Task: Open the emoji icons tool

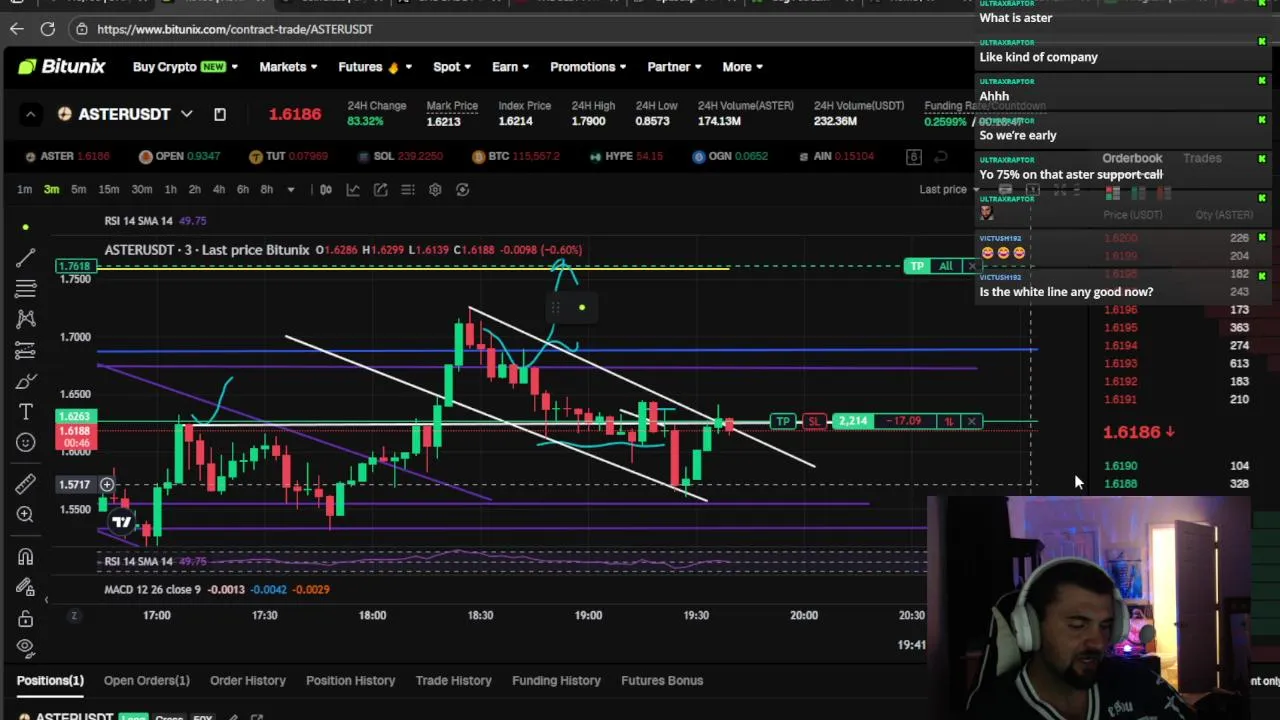Action: click(x=26, y=442)
